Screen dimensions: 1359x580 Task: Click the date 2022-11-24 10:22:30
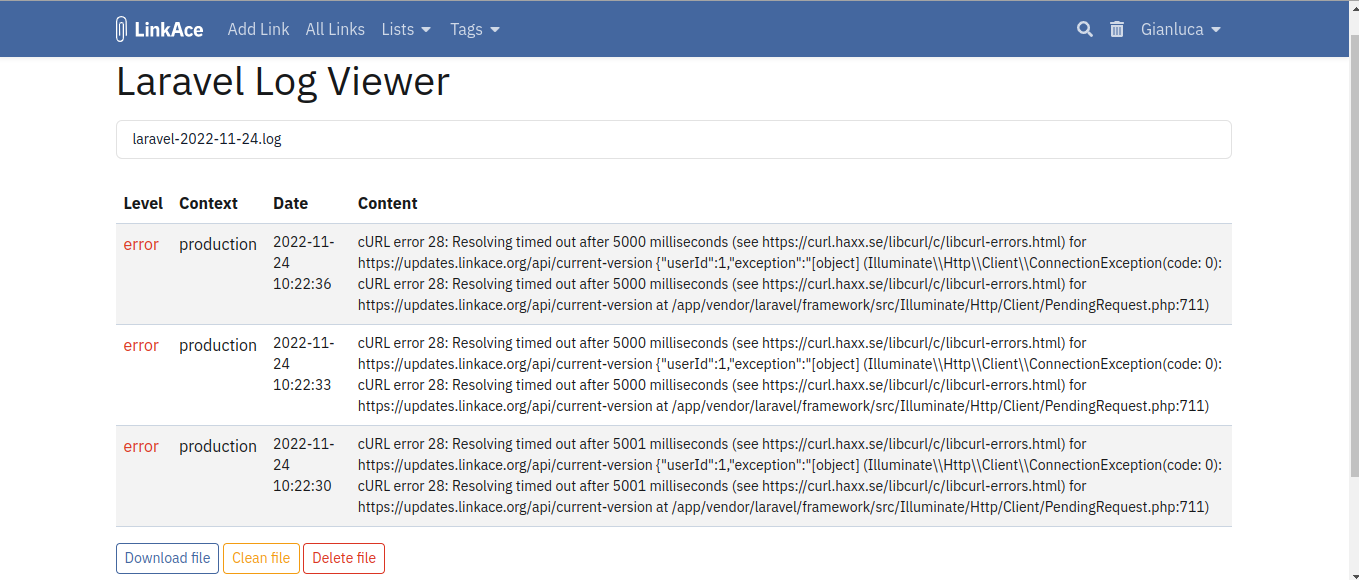point(304,465)
